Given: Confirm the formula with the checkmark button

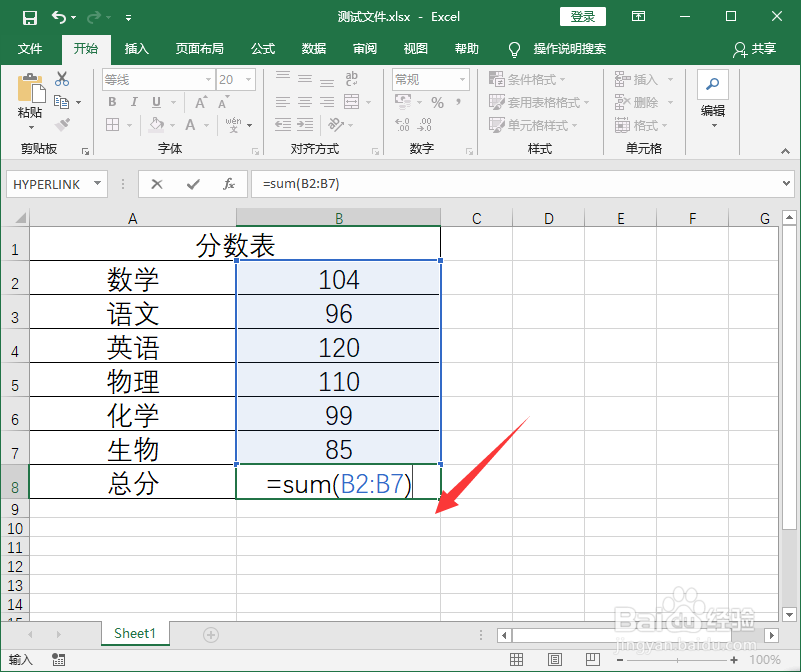Looking at the screenshot, I should (192, 184).
